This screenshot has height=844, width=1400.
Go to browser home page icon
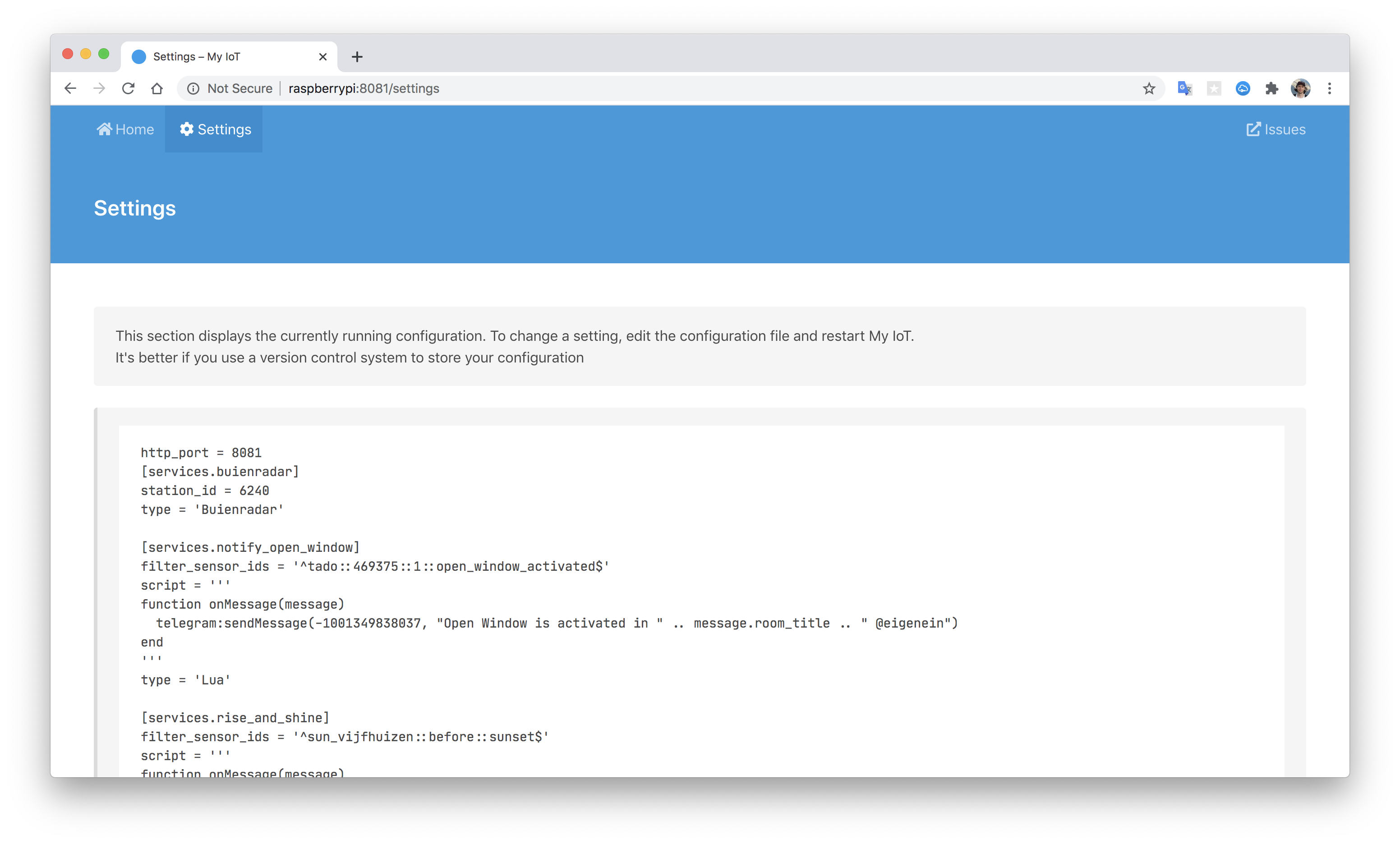tap(157, 89)
